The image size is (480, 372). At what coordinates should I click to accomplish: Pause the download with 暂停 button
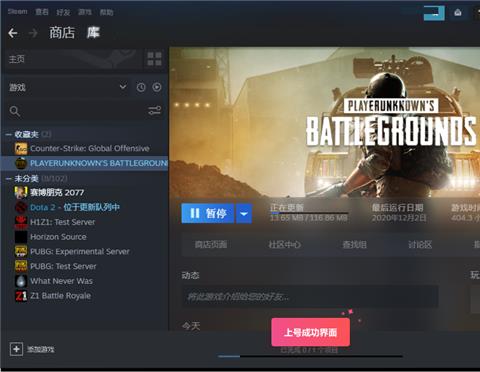coord(208,213)
